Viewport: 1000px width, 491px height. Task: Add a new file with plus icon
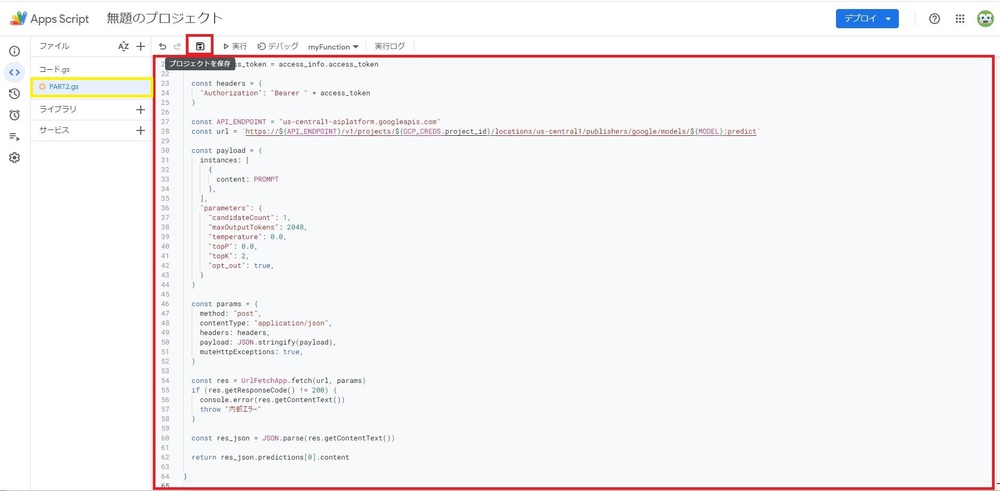click(x=141, y=46)
